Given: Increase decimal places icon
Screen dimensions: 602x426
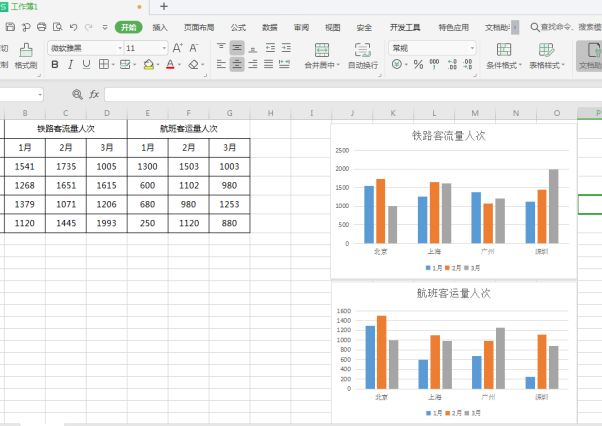Looking at the screenshot, I should pyautogui.click(x=452, y=64).
